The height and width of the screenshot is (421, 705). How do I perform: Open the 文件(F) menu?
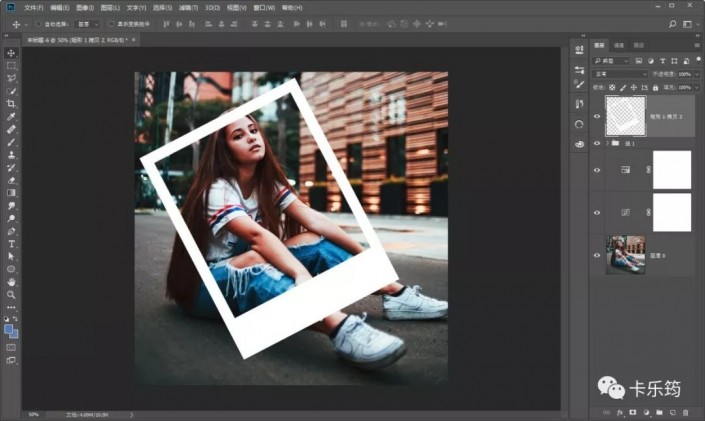[x=34, y=8]
